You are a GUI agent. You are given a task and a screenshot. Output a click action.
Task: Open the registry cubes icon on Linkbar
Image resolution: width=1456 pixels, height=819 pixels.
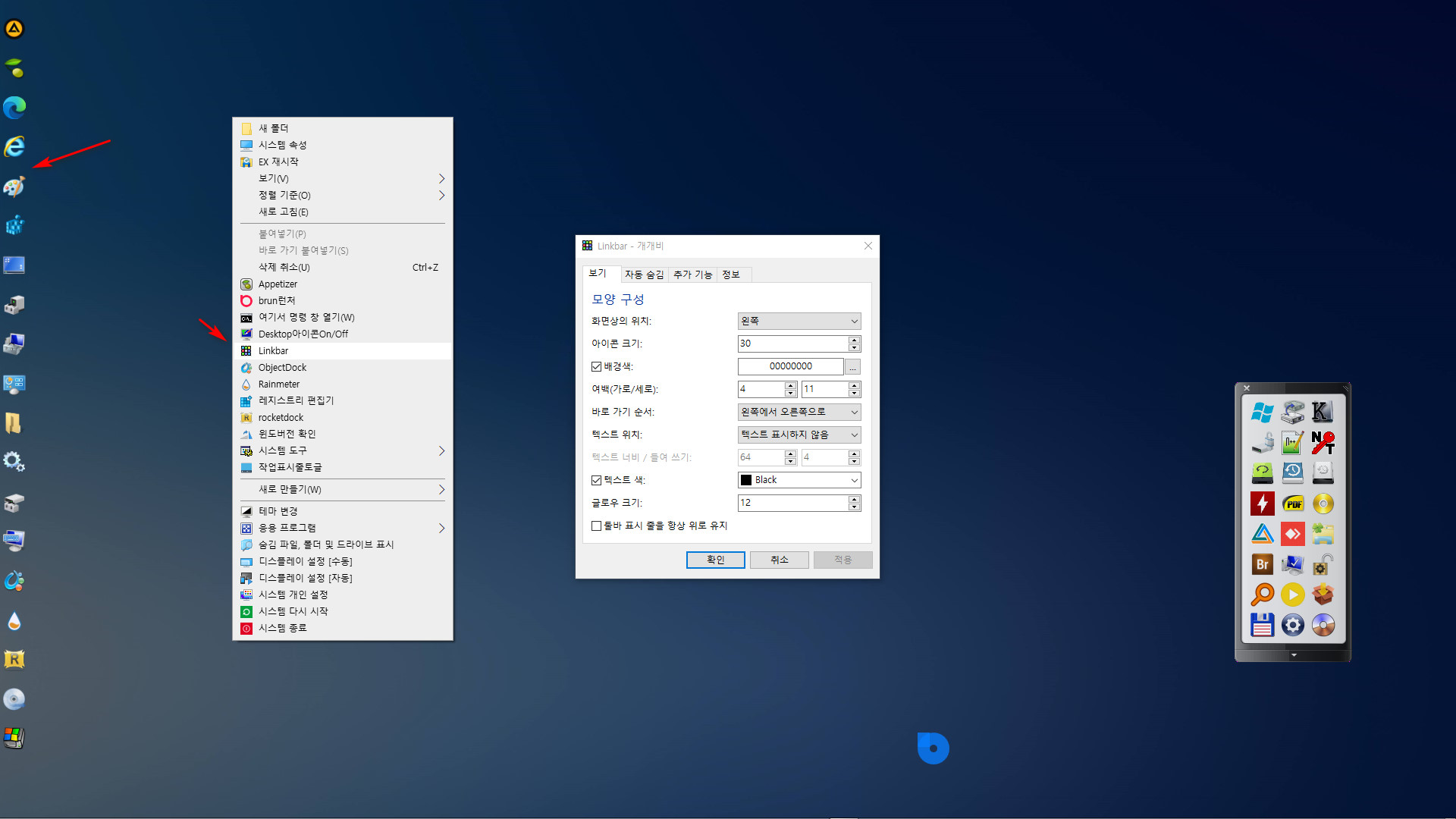coord(14,225)
